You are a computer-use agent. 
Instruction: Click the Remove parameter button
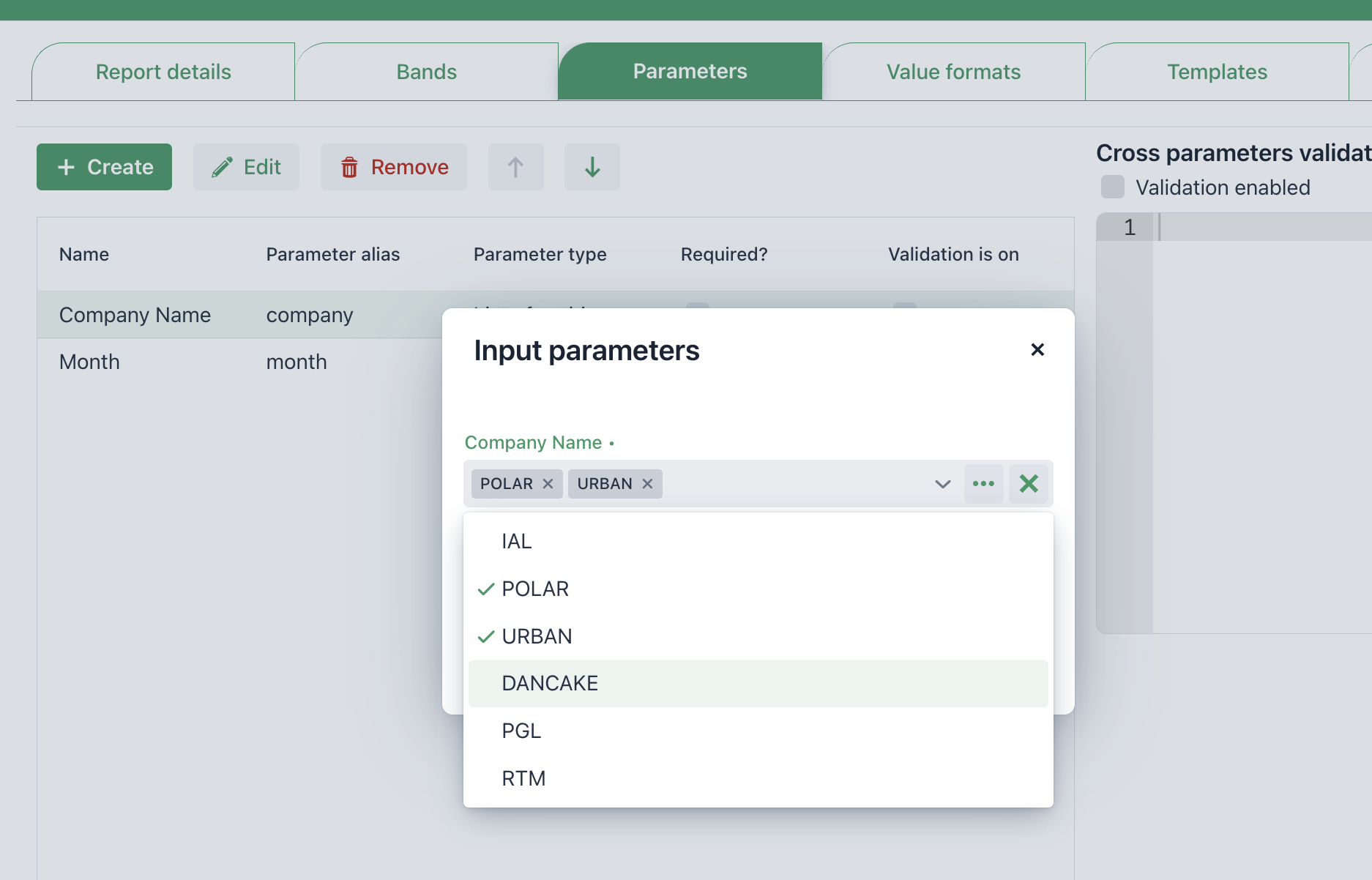pos(394,167)
